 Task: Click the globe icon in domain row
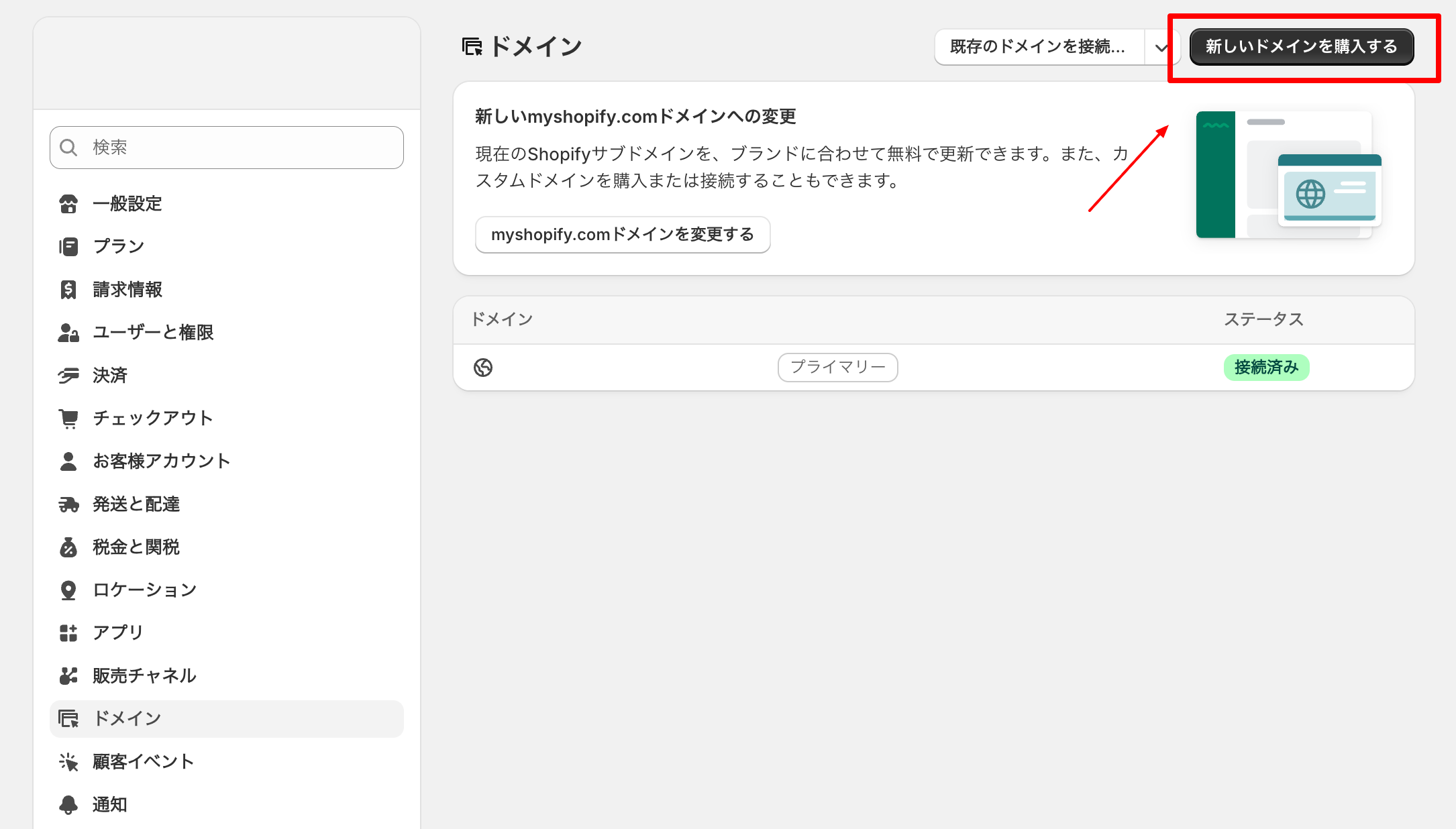click(x=483, y=368)
